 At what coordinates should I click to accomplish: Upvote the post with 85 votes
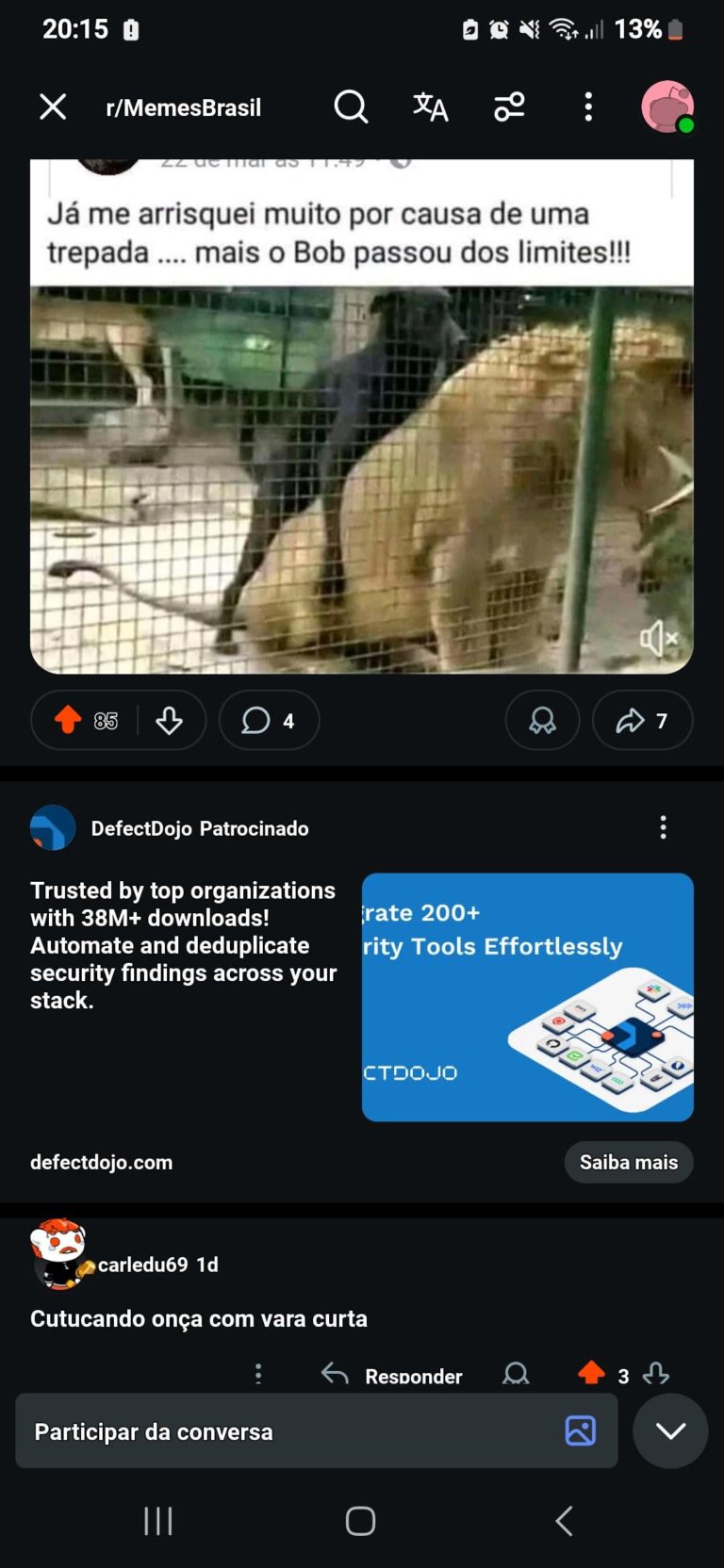pos(68,720)
